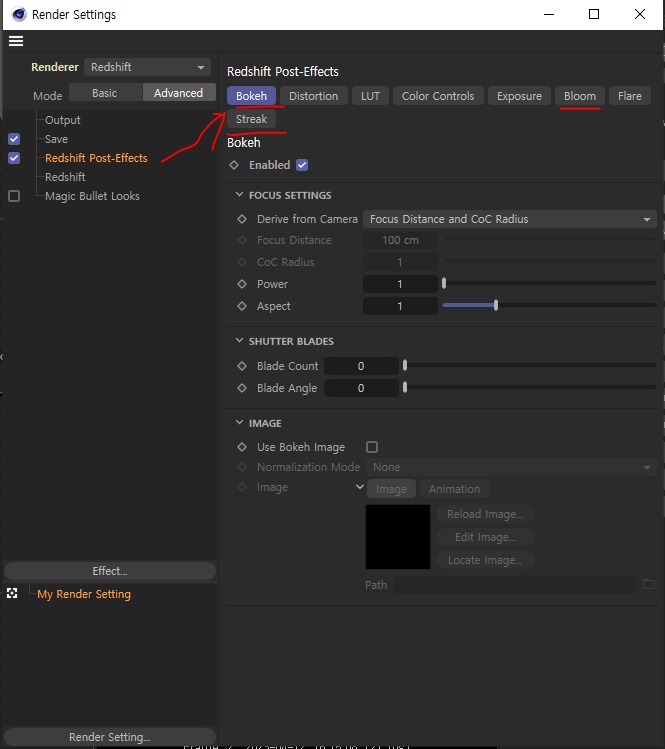Click keyframe diamond beside Aspect
The height and width of the screenshot is (749, 665).
tap(242, 306)
